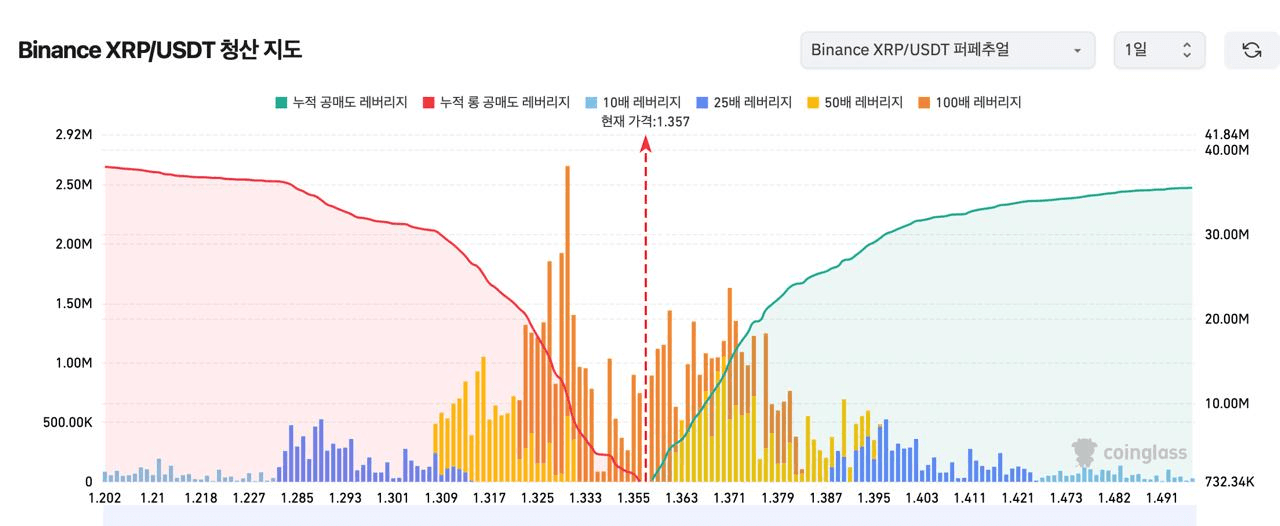Click the 1.227 price axis label

[x=248, y=498]
